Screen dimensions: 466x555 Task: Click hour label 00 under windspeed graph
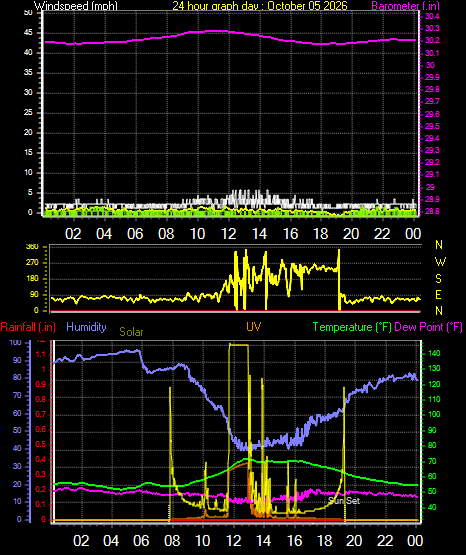[413, 234]
